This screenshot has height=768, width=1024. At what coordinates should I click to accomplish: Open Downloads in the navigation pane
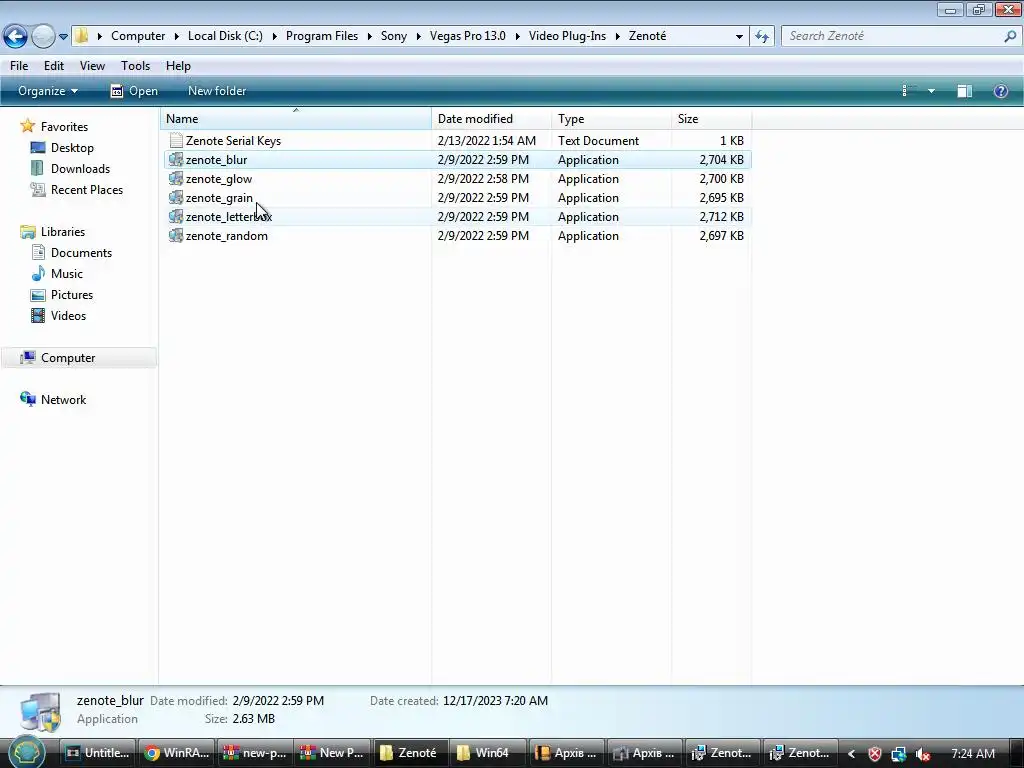pyautogui.click(x=80, y=169)
